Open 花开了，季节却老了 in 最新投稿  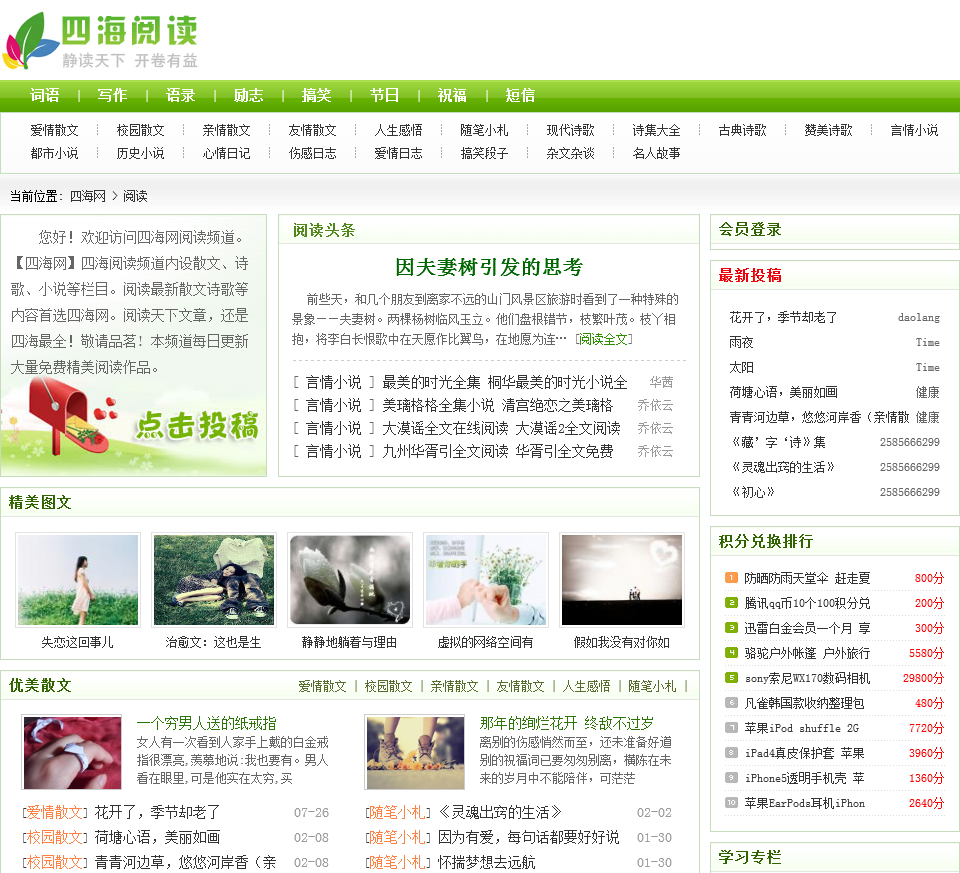783,317
